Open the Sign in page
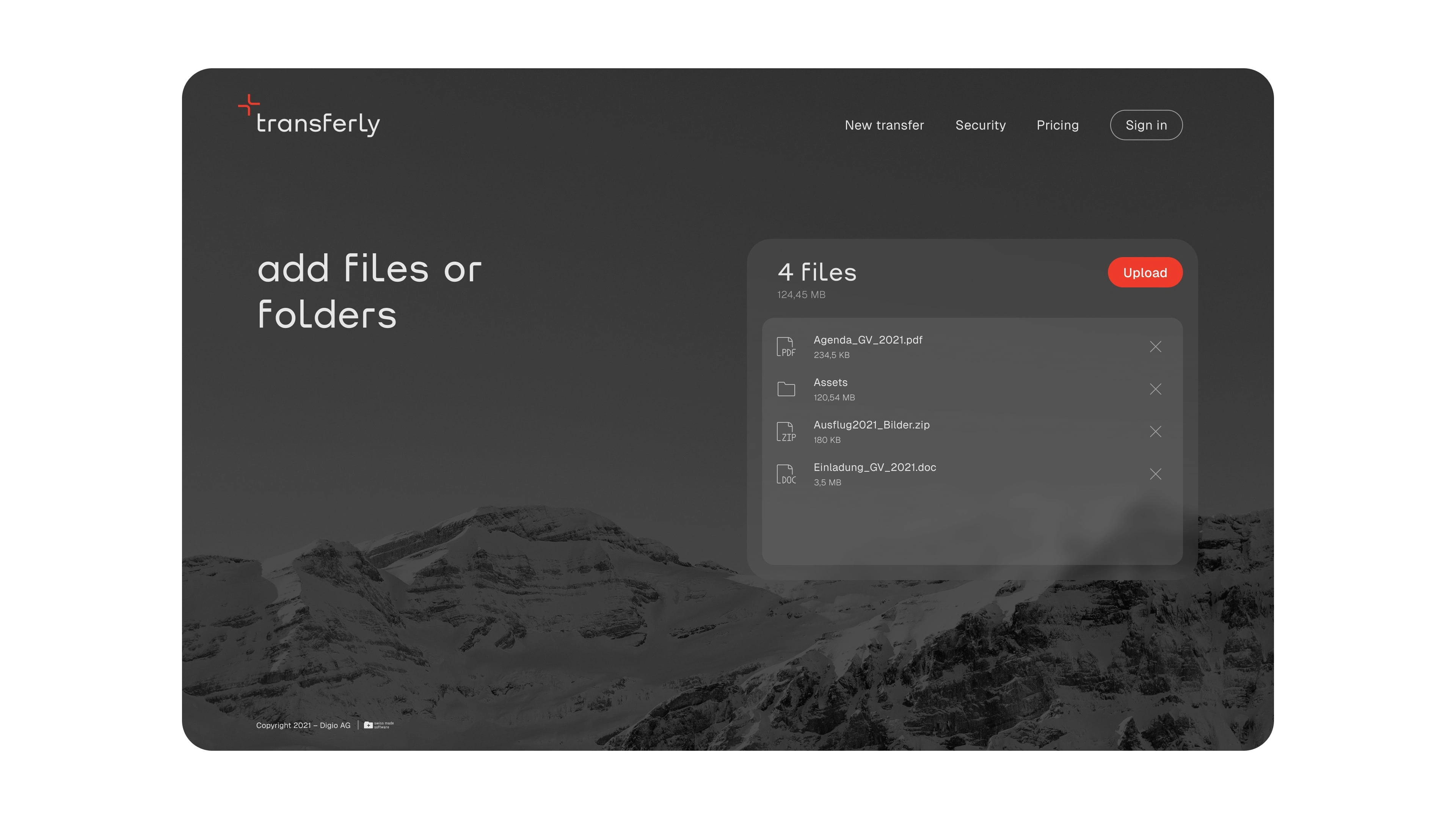This screenshot has width=1456, height=819. click(x=1146, y=125)
